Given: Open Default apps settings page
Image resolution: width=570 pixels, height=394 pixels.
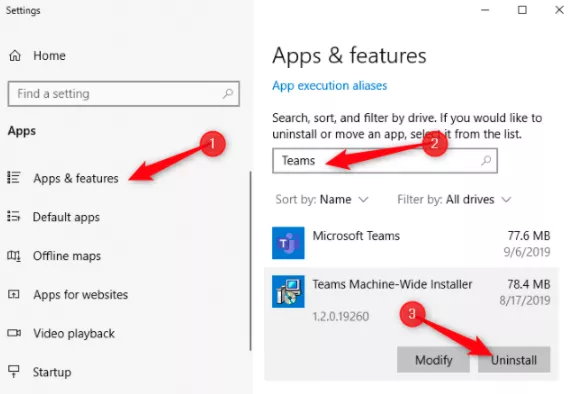Looking at the screenshot, I should coord(66,217).
